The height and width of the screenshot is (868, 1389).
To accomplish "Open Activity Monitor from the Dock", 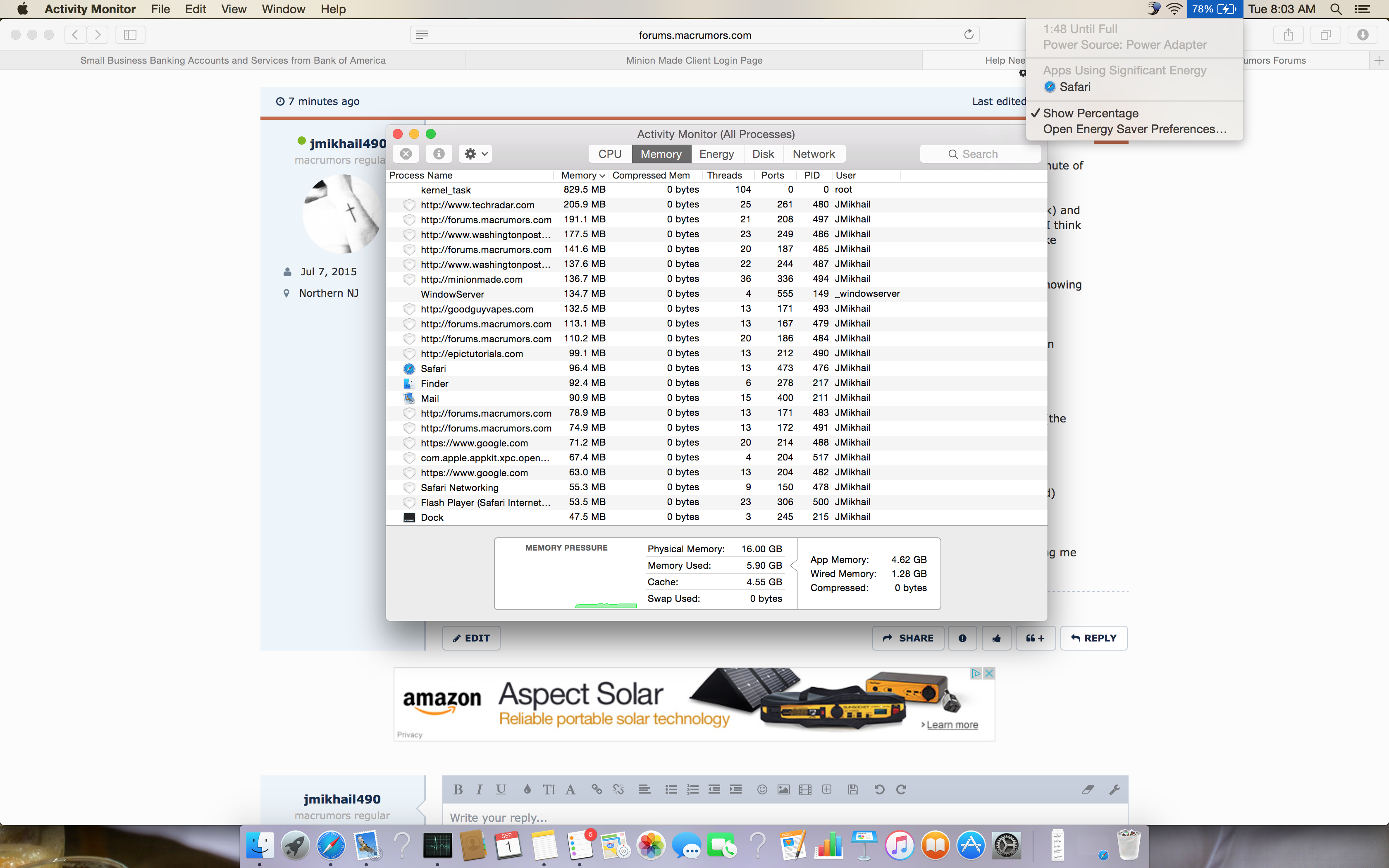I will click(x=437, y=845).
